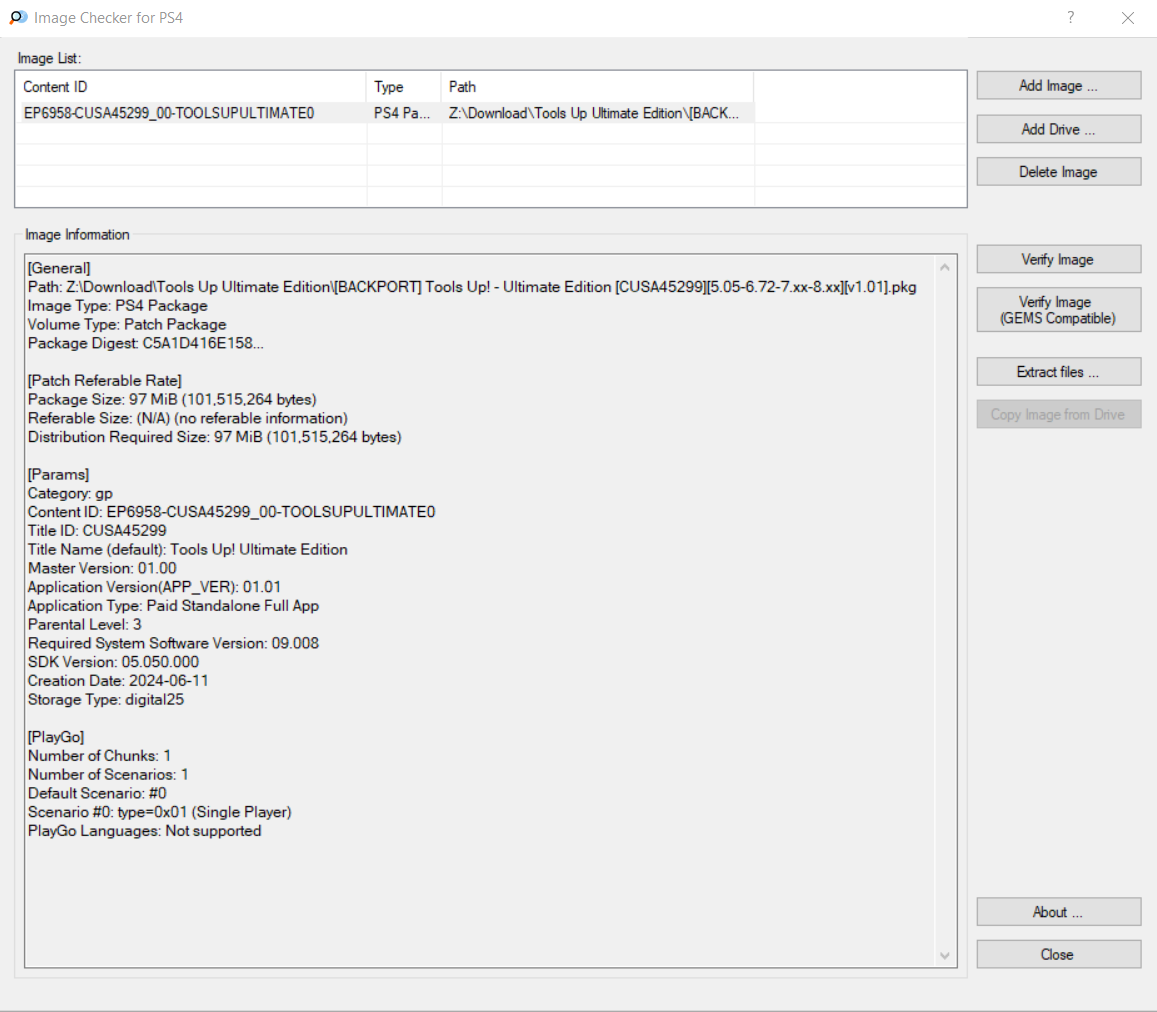Click the PS4 Pa... type cell
The width and height of the screenshot is (1157, 1012).
[x=402, y=113]
